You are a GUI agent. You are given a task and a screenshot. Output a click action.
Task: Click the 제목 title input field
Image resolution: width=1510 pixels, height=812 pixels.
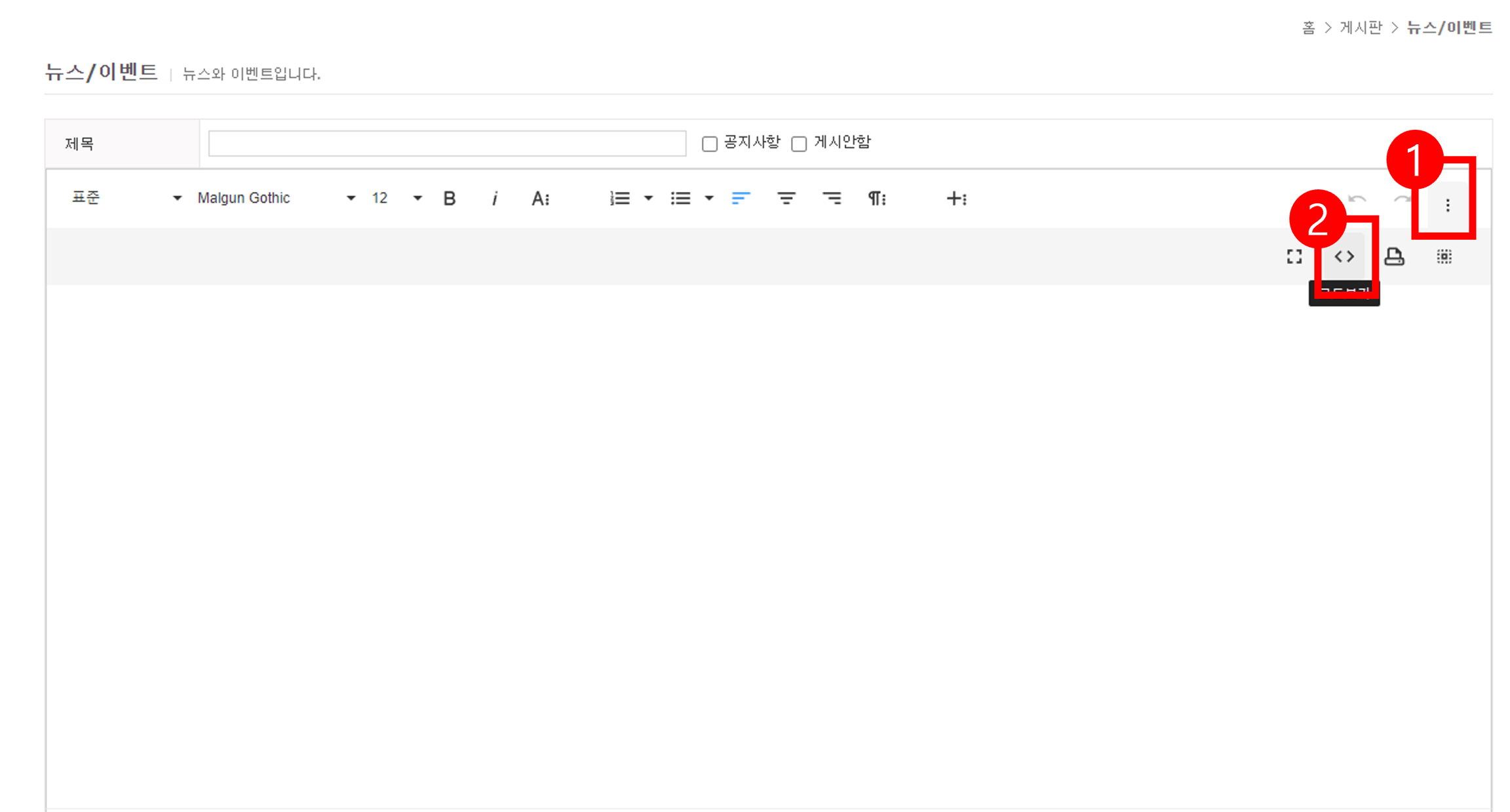pos(447,144)
